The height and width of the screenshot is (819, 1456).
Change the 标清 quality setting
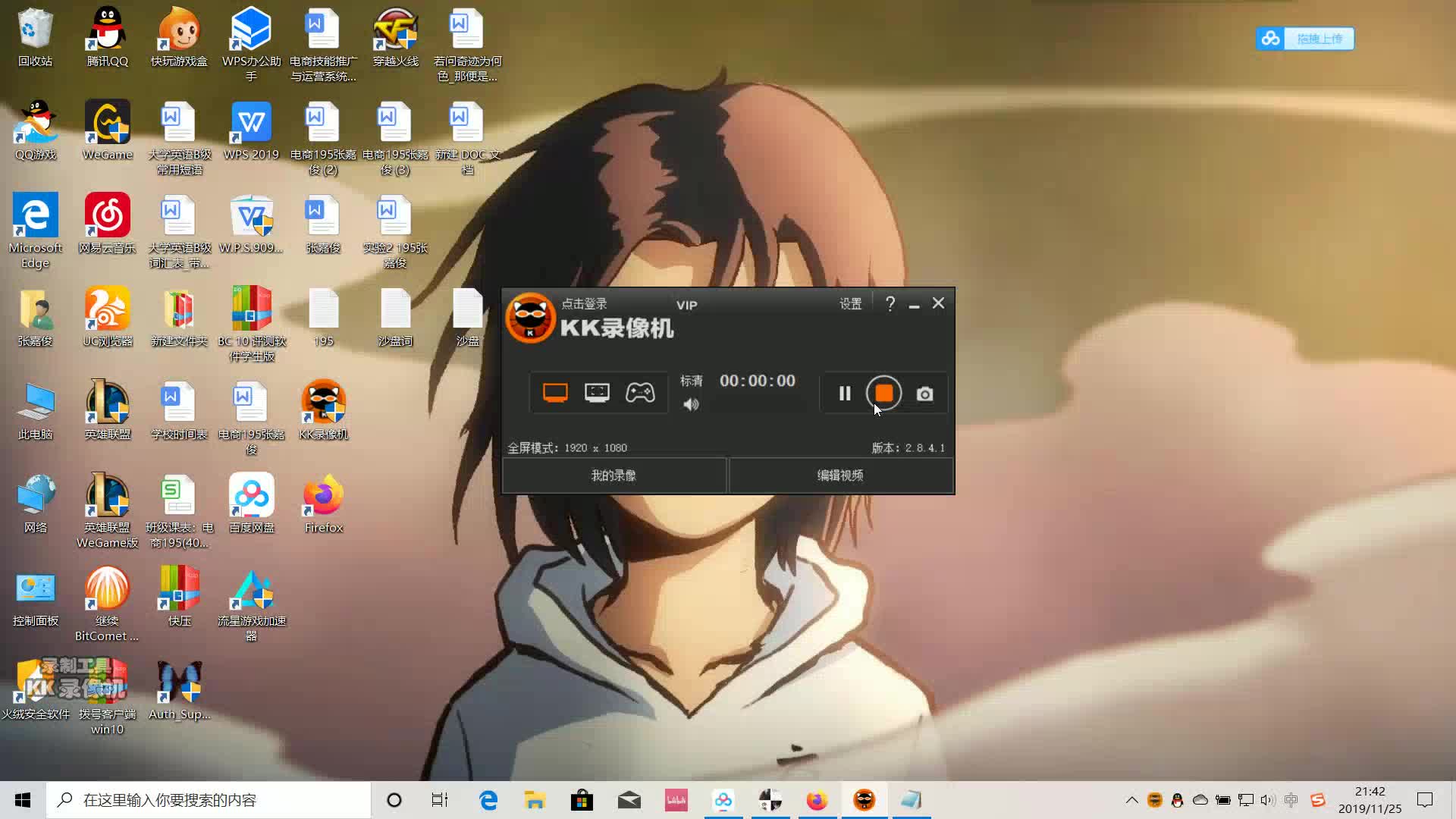click(692, 381)
